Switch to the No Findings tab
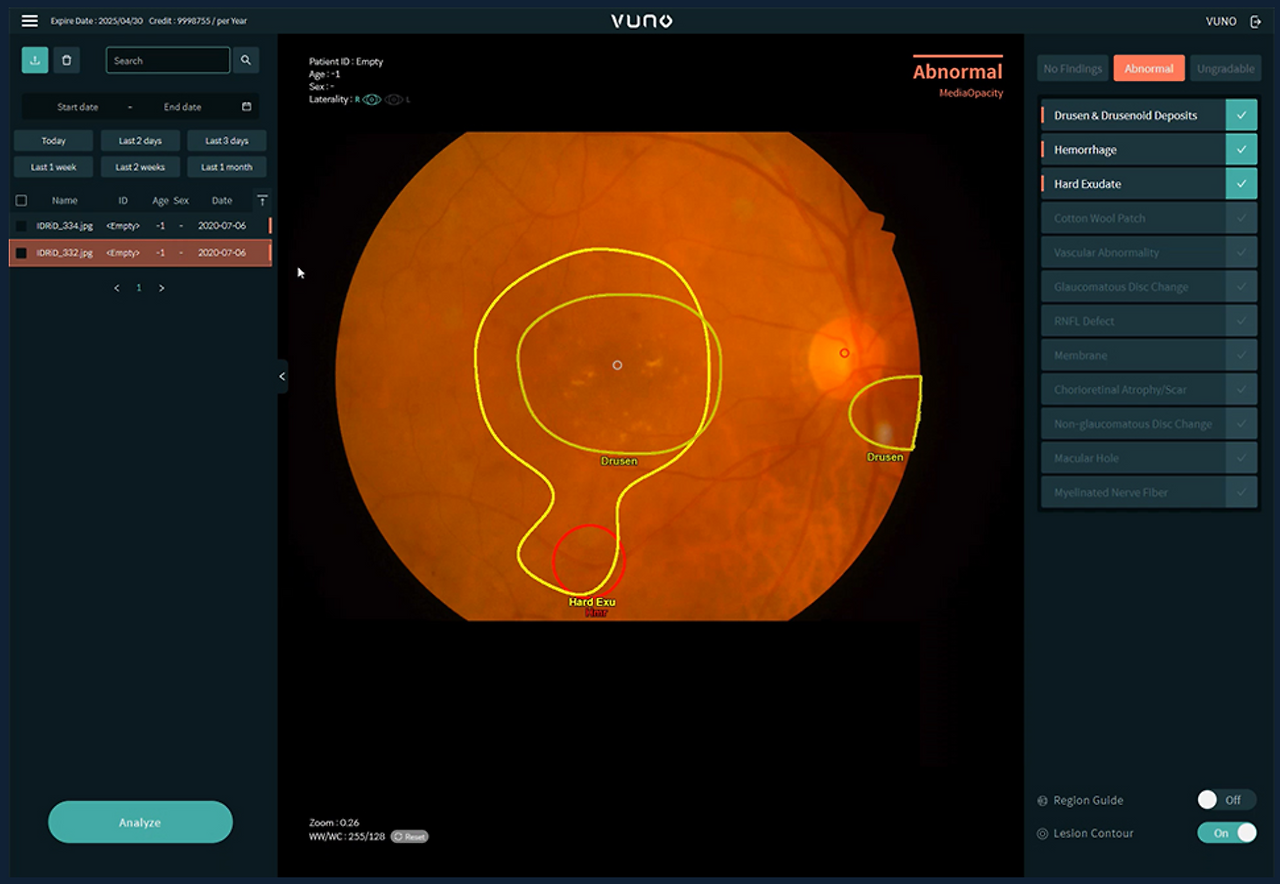Viewport: 1280px width, 884px height. click(1072, 68)
